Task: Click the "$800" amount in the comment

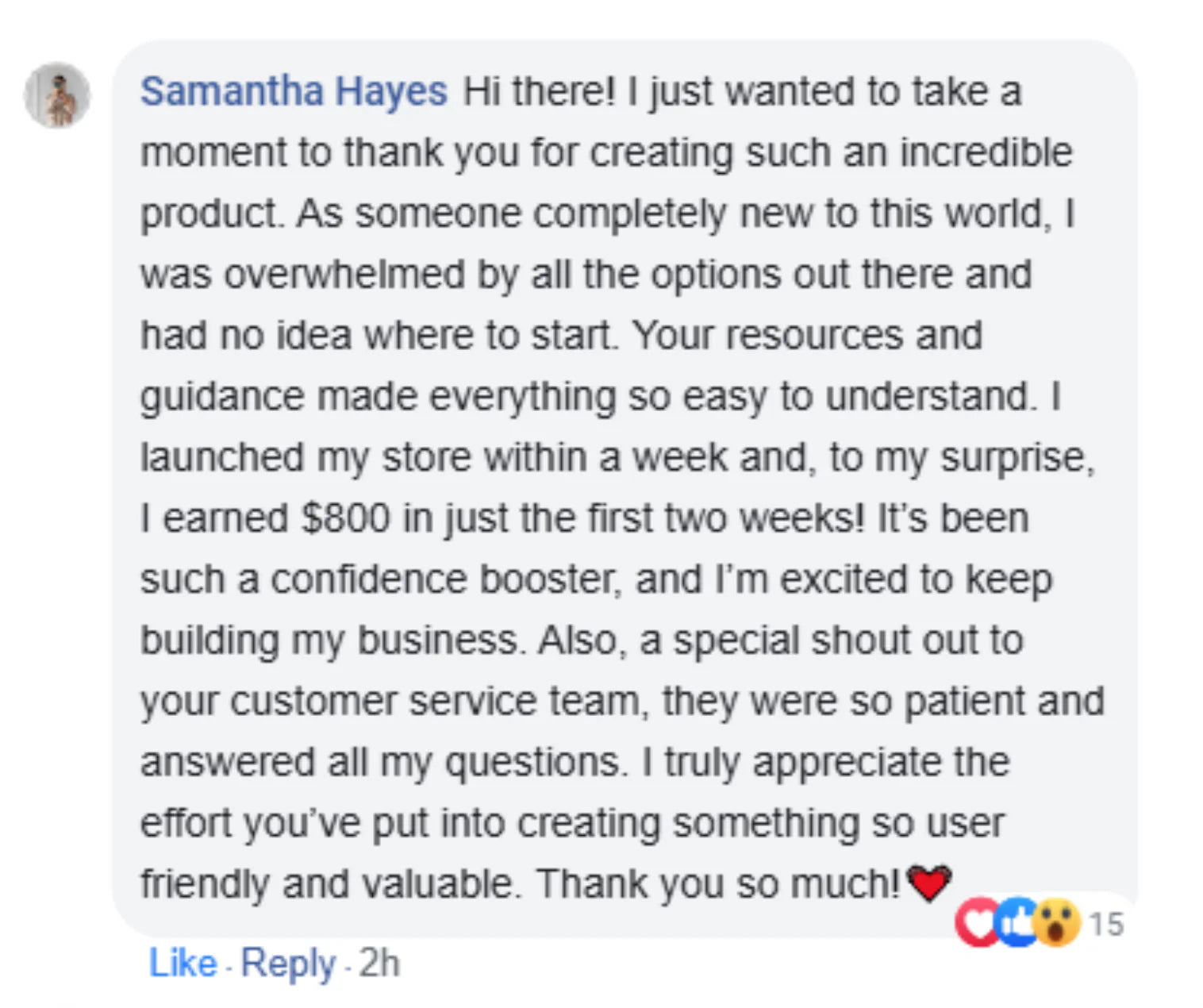Action: click(346, 518)
